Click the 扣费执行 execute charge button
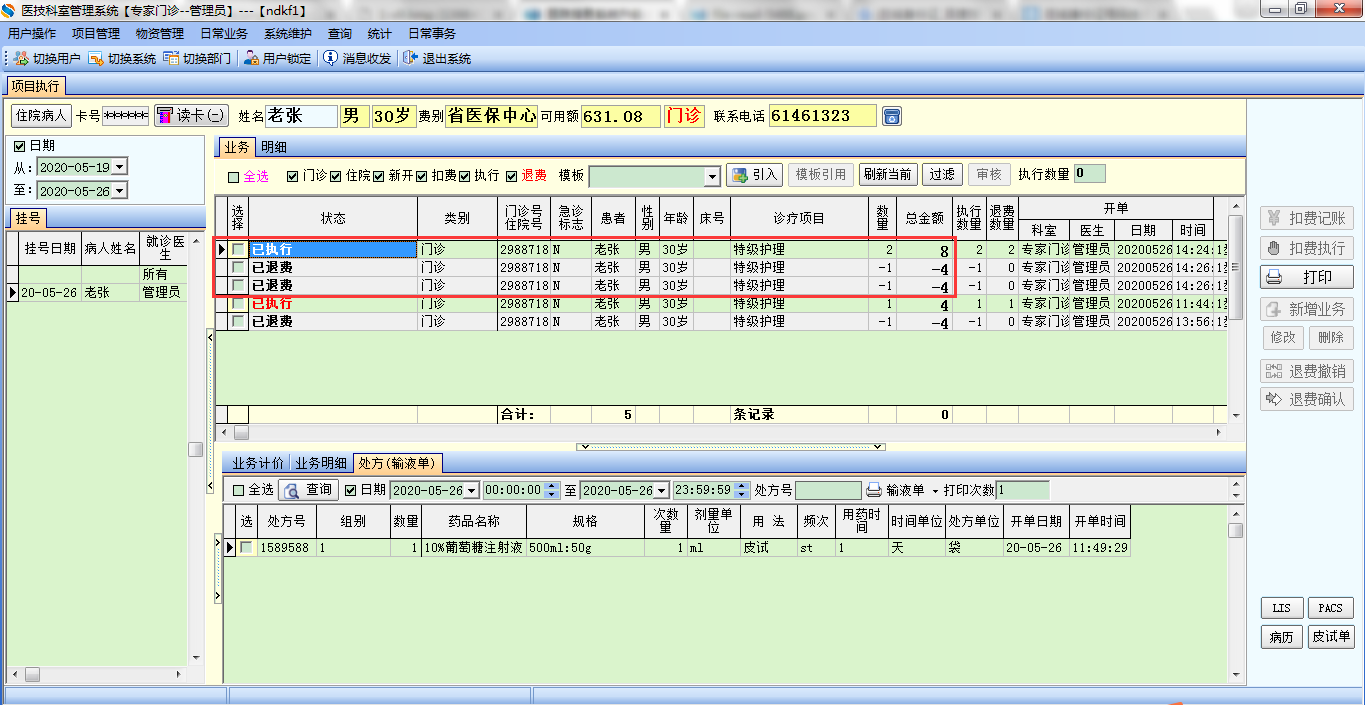 (1307, 248)
